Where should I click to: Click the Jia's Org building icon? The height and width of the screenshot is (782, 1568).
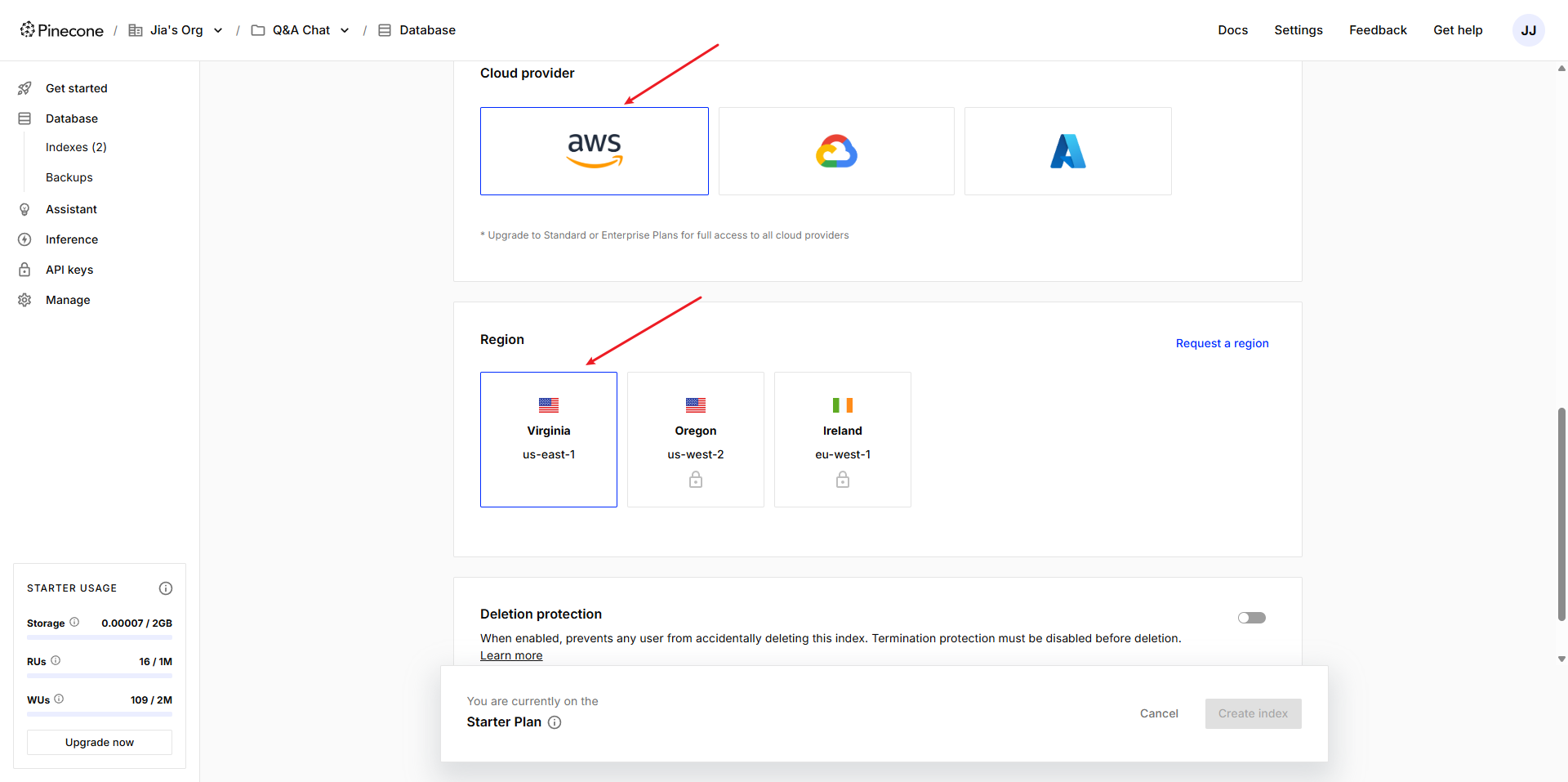pos(136,30)
